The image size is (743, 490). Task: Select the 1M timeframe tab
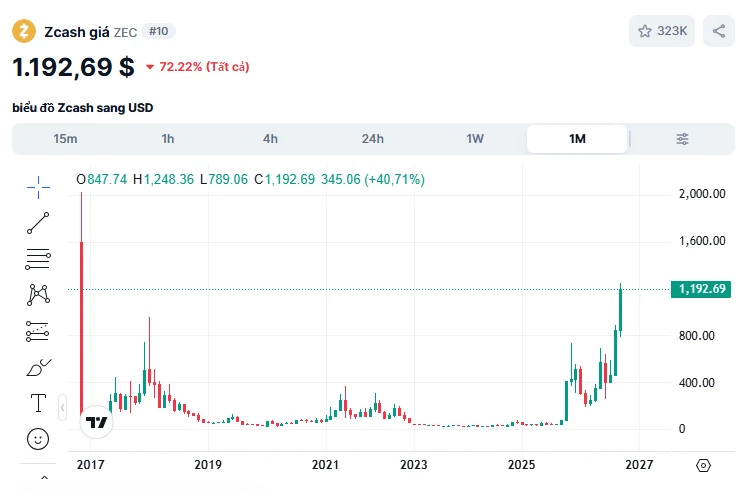point(577,139)
